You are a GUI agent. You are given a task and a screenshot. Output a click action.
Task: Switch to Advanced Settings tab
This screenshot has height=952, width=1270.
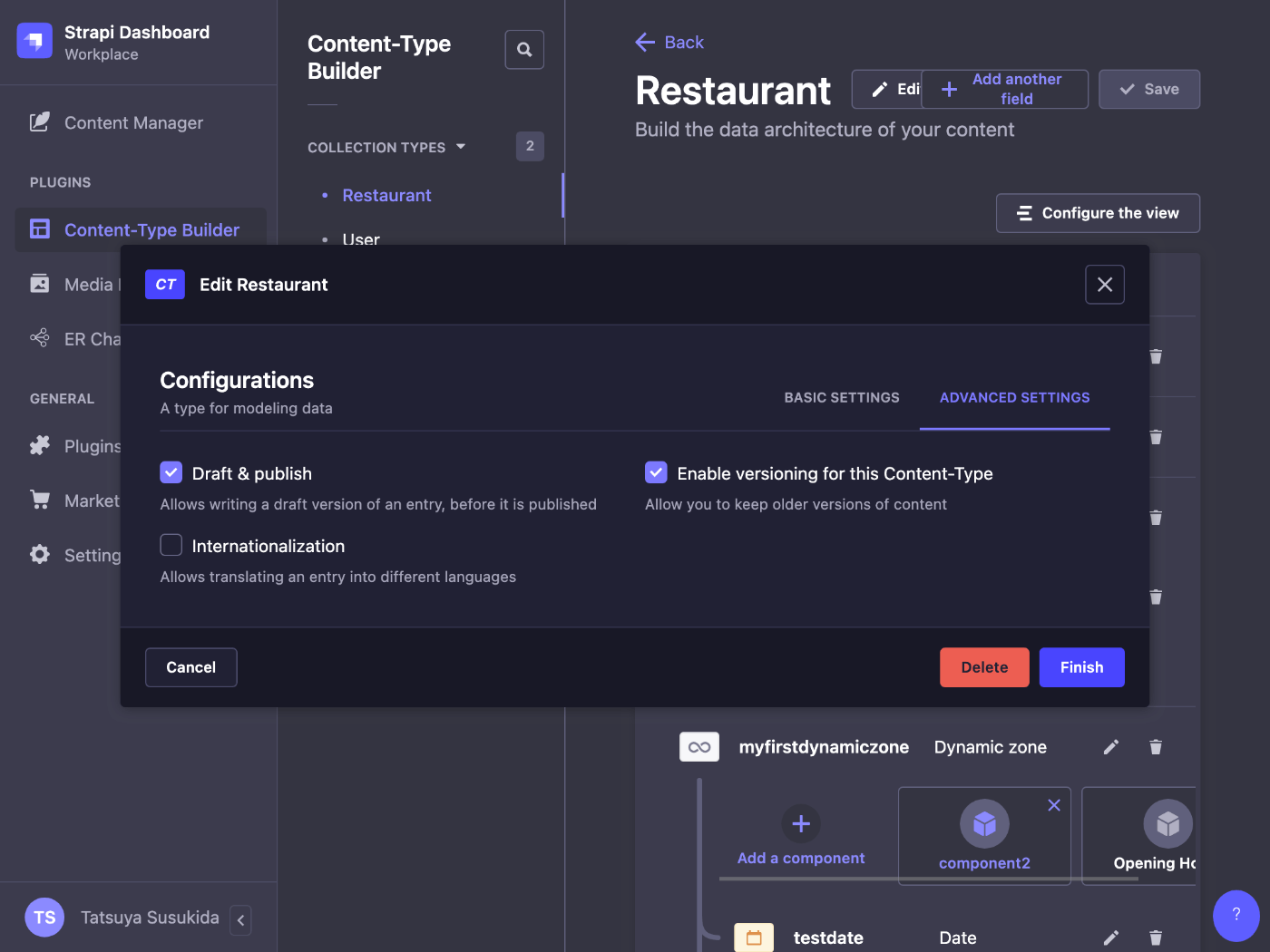[x=1015, y=397]
